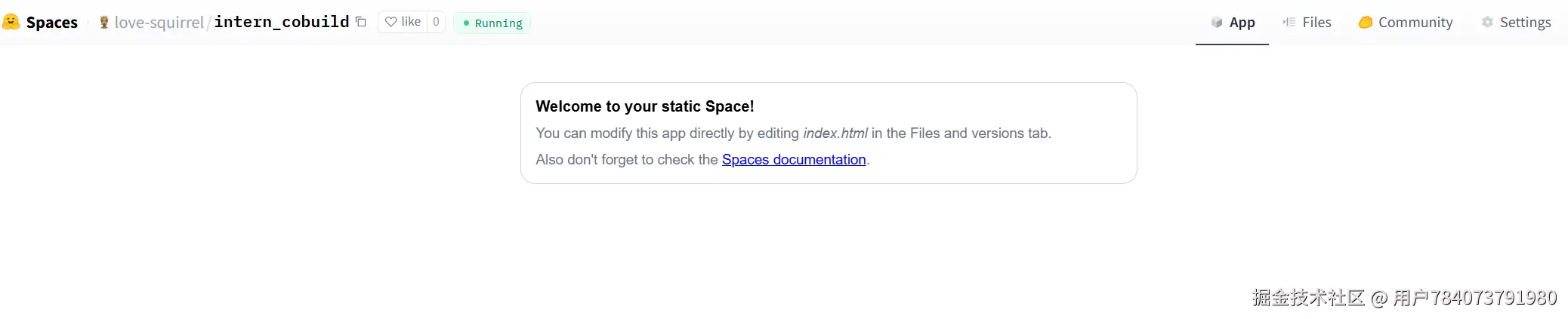Click the Welcome to your static Space heading
Screen dimensions: 1568x319
point(645,106)
